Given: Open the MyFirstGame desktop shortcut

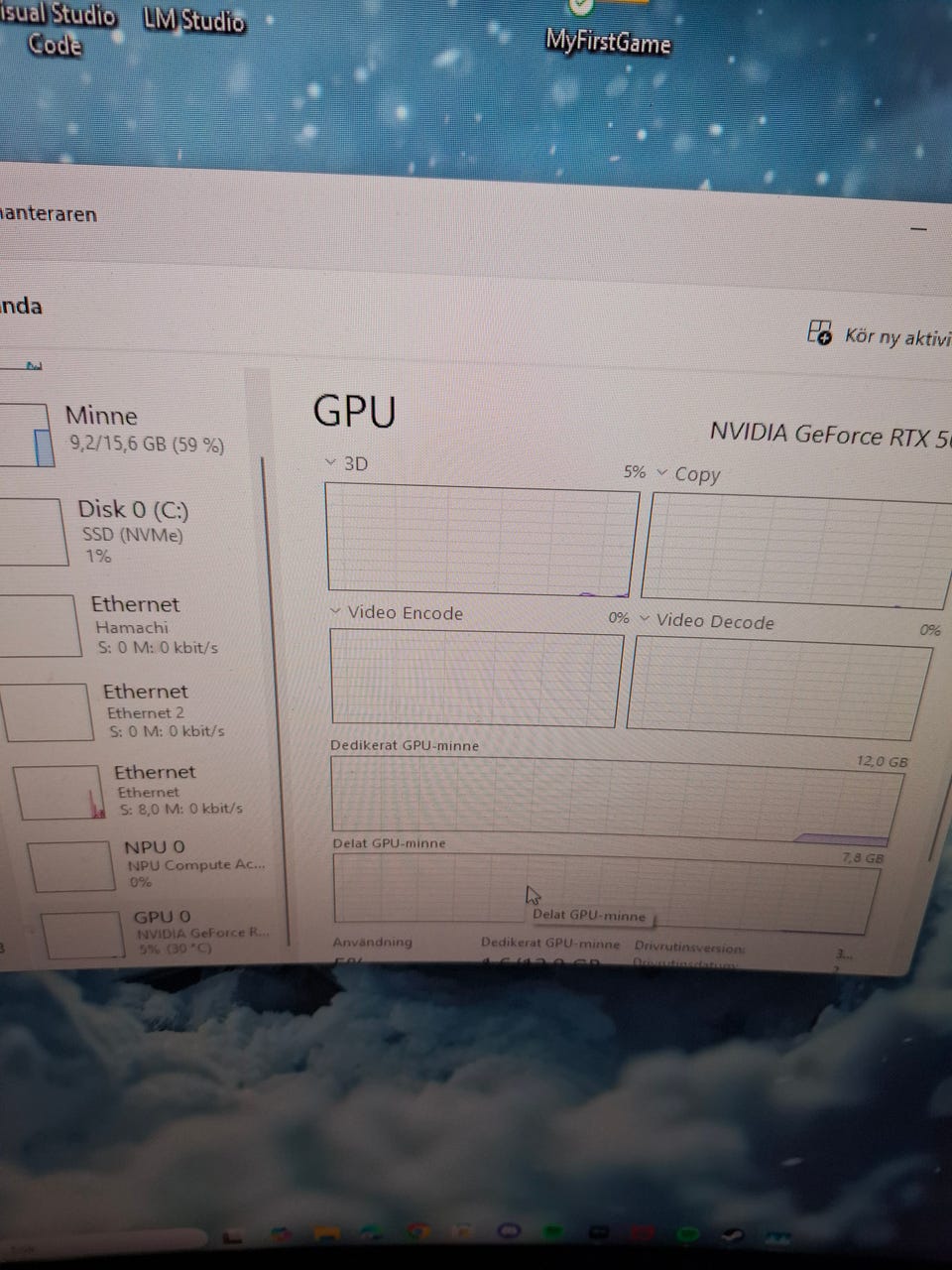Looking at the screenshot, I should (x=608, y=30).
